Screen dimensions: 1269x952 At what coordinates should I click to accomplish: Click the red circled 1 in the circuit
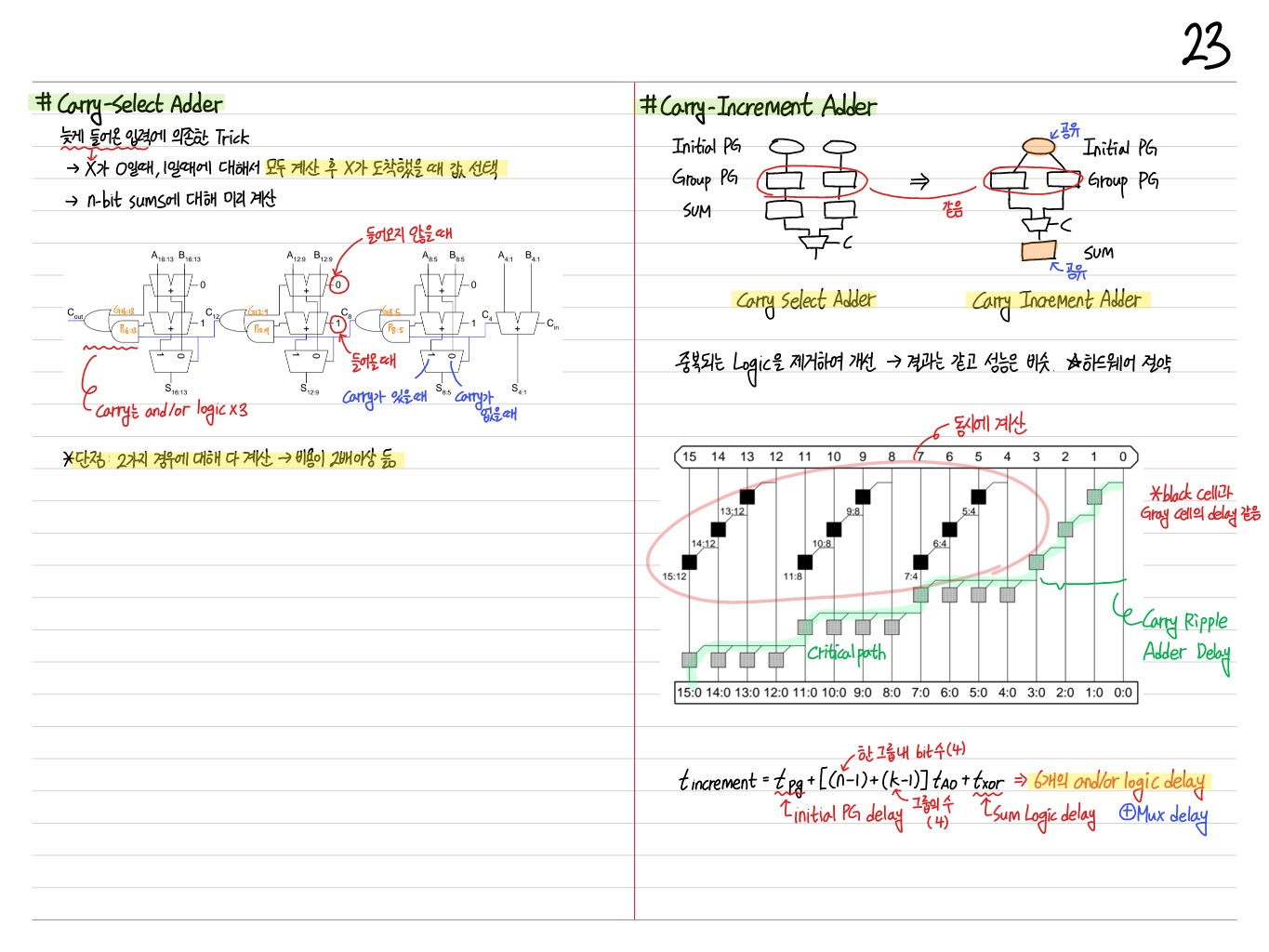pos(338,324)
